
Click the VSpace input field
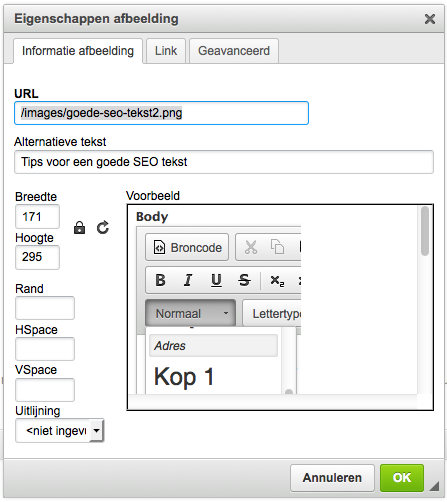[x=45, y=390]
